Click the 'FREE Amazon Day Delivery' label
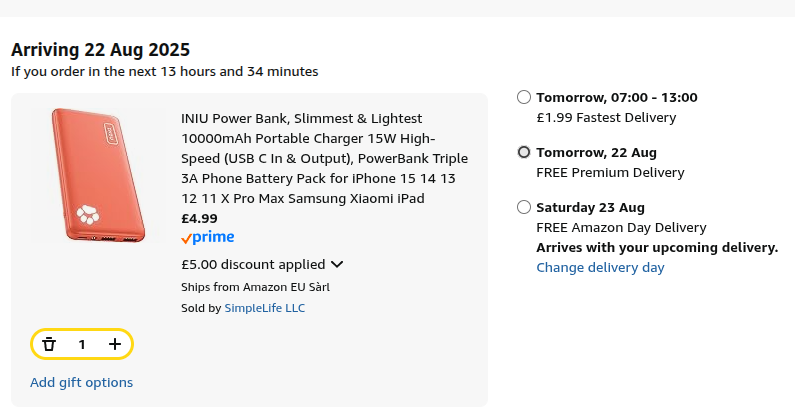795x417 pixels. pyautogui.click(x=621, y=227)
